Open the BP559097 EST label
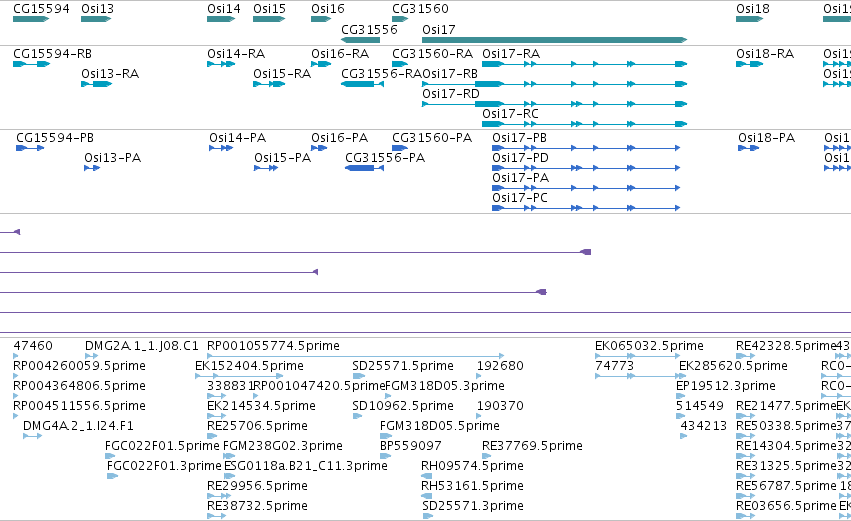The image size is (851, 521). point(411,446)
